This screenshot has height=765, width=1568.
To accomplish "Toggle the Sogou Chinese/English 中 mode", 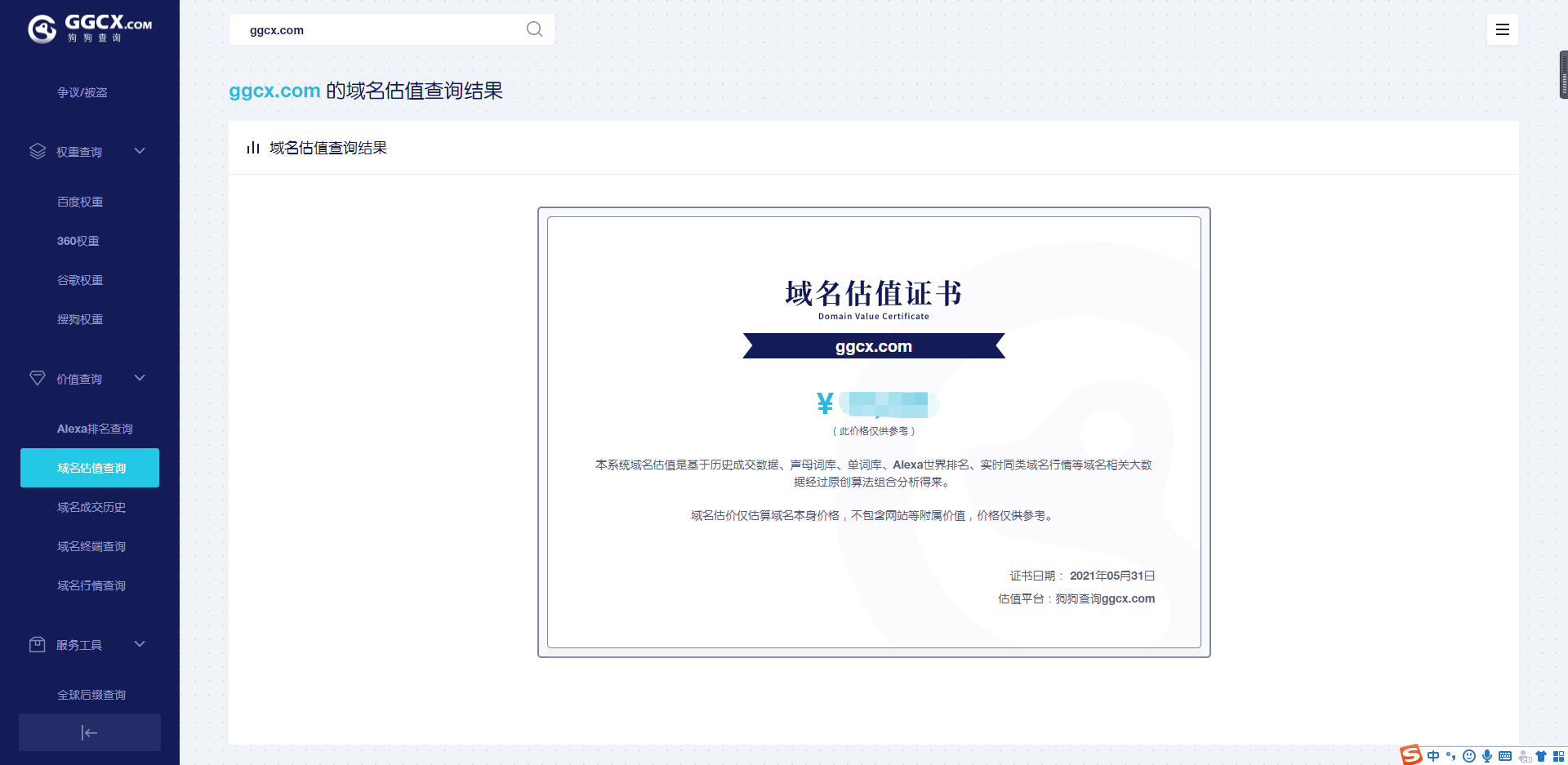I will (x=1433, y=756).
